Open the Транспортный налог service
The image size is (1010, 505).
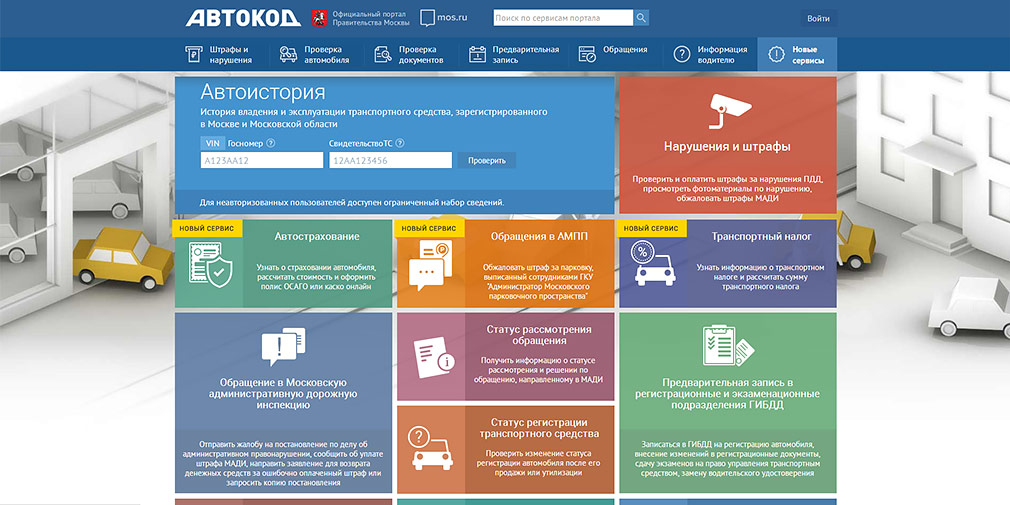coord(728,263)
